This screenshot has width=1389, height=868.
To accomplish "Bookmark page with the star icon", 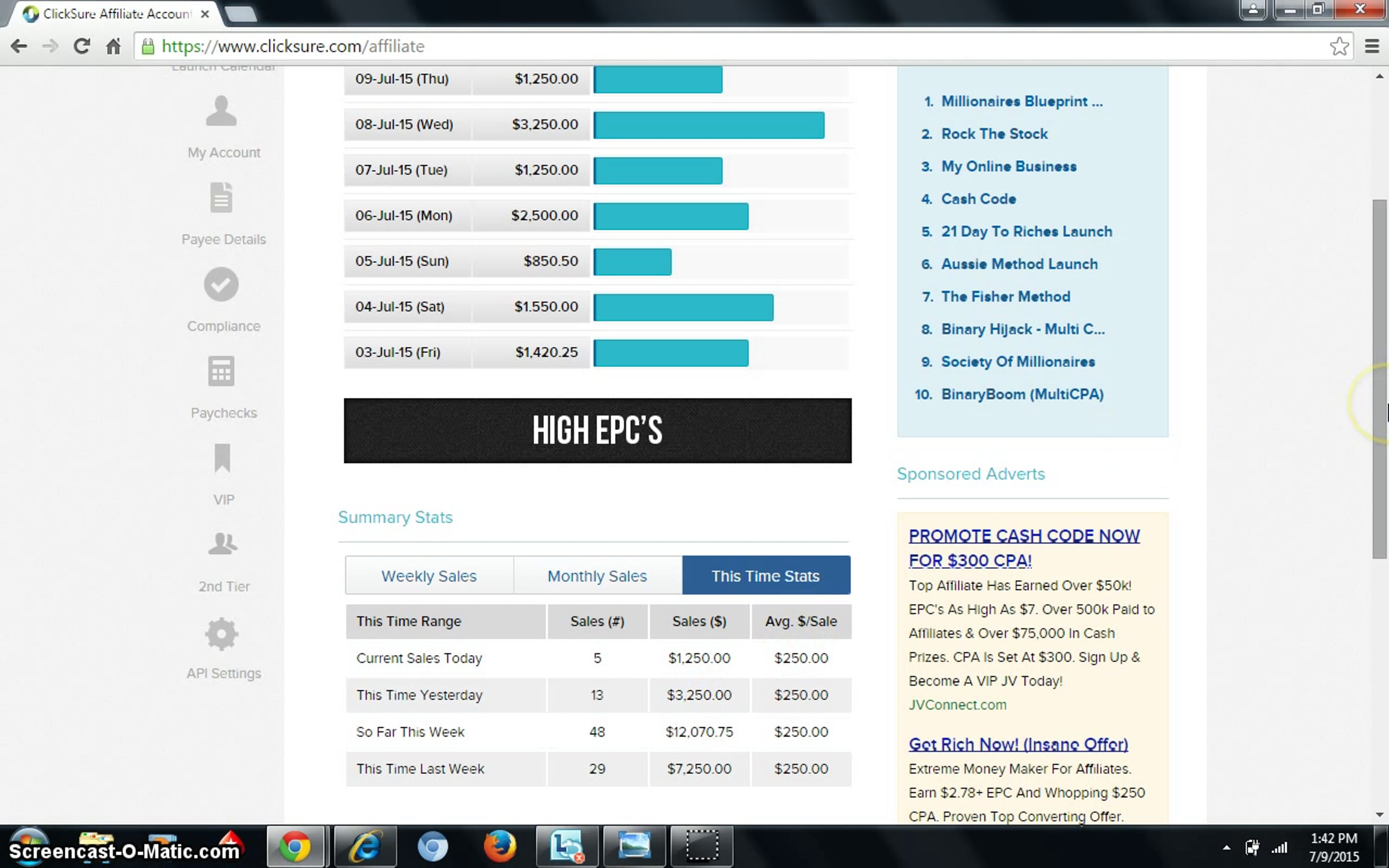I will tap(1339, 46).
